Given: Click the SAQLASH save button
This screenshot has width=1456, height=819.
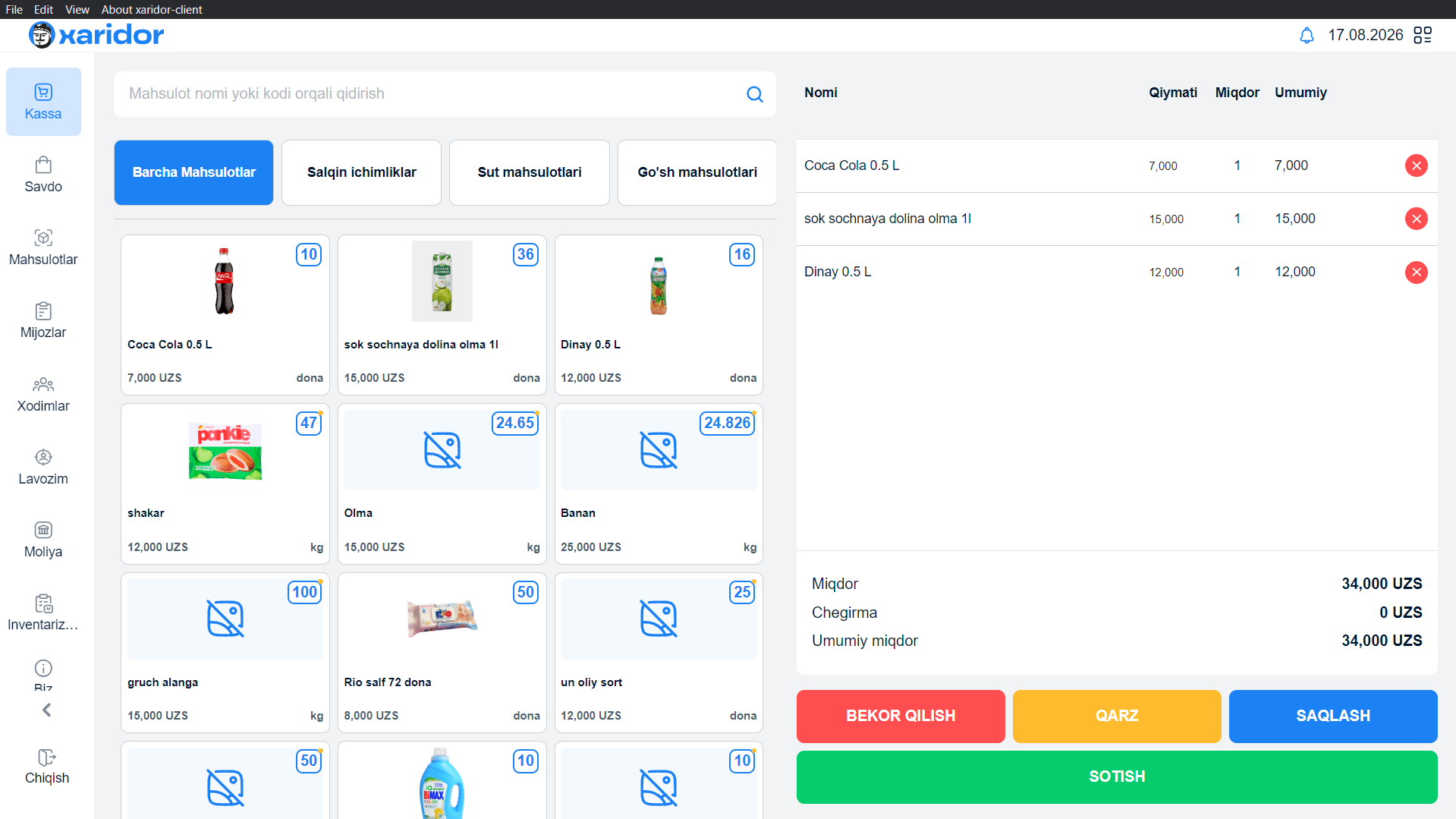Looking at the screenshot, I should pyautogui.click(x=1333, y=716).
